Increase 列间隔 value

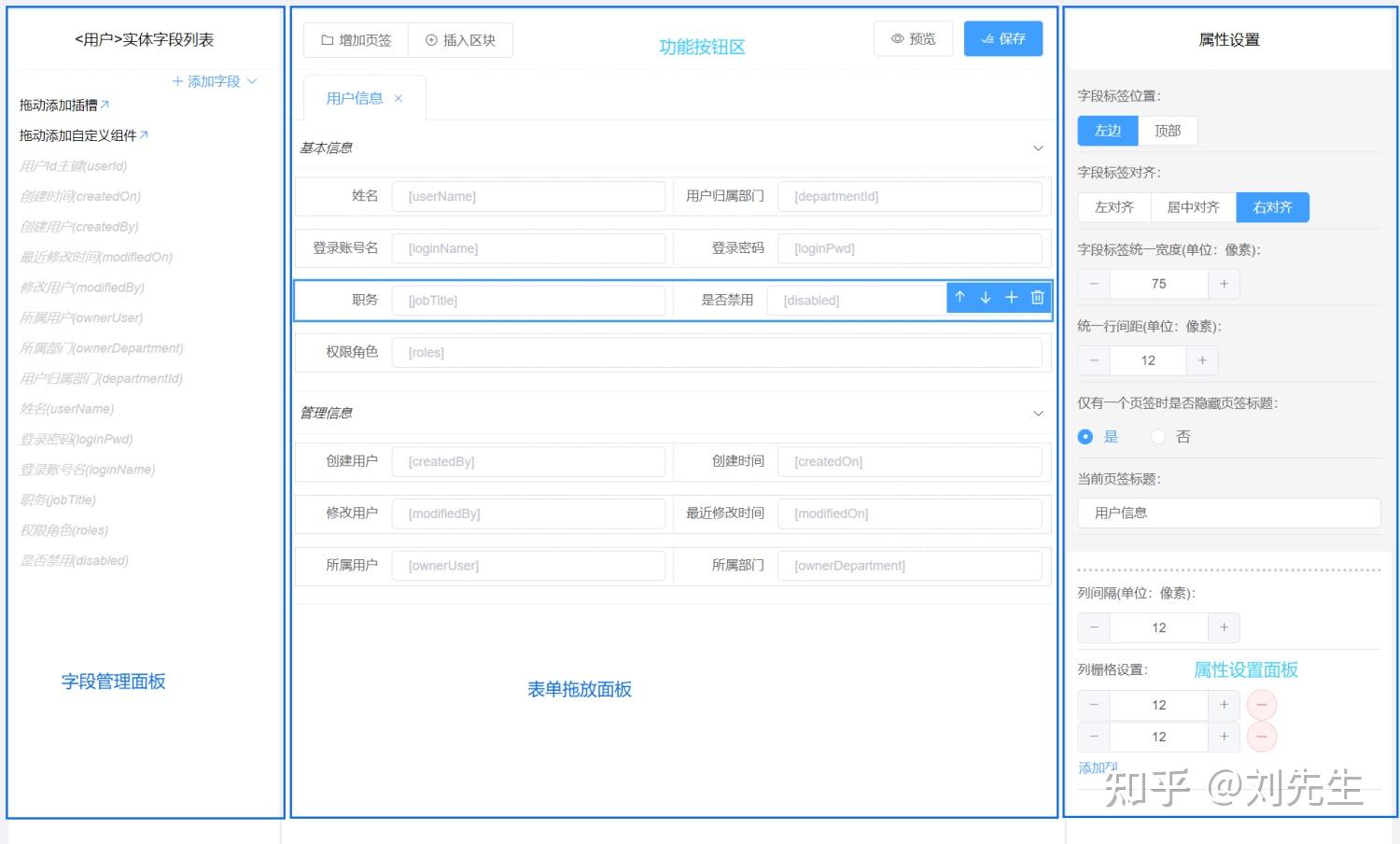[x=1224, y=627]
